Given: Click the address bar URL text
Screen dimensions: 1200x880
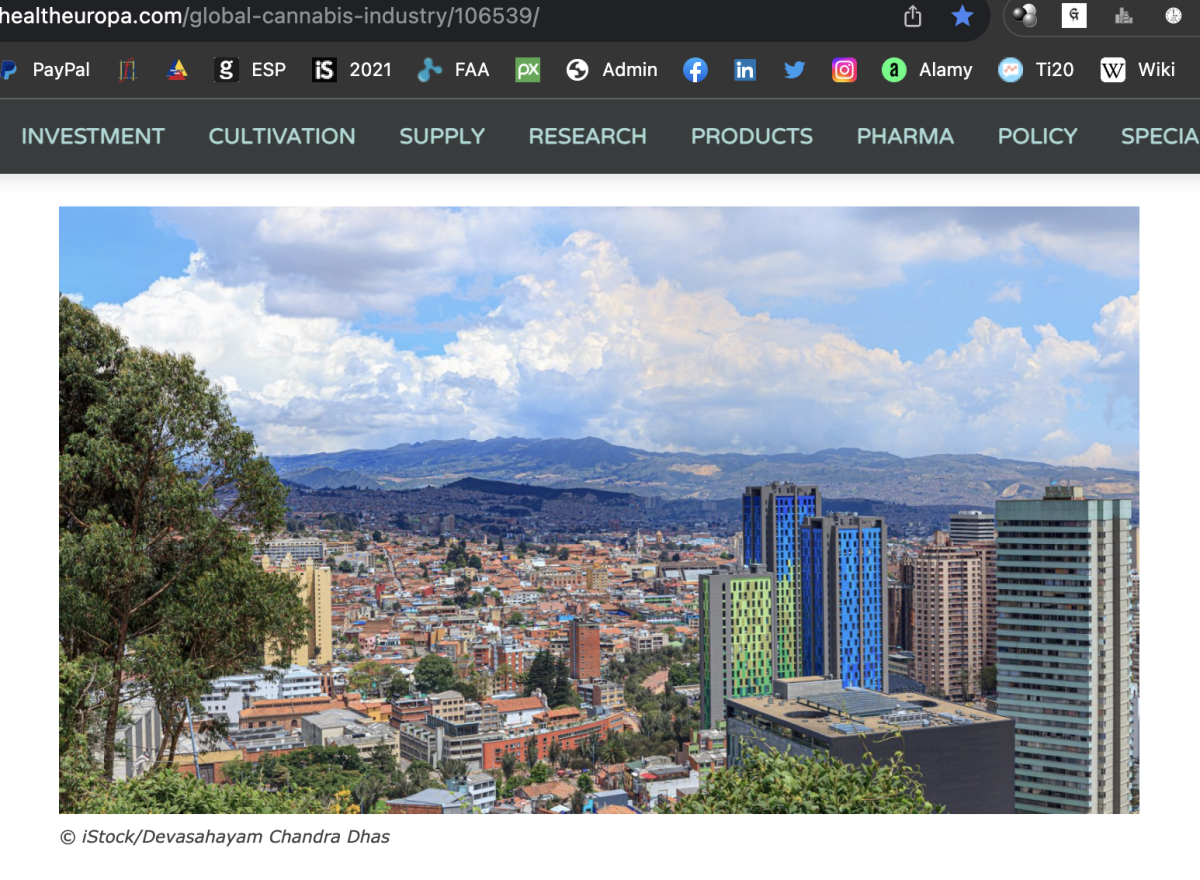Looking at the screenshot, I should 270,16.
